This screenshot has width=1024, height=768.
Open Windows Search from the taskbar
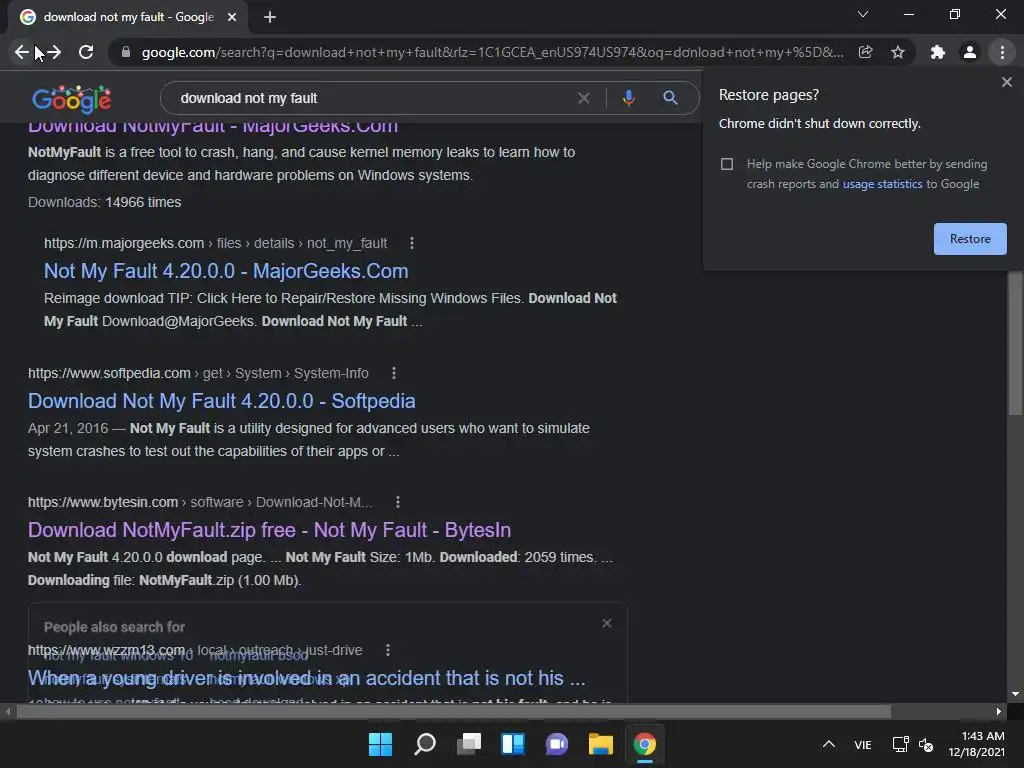click(x=424, y=744)
